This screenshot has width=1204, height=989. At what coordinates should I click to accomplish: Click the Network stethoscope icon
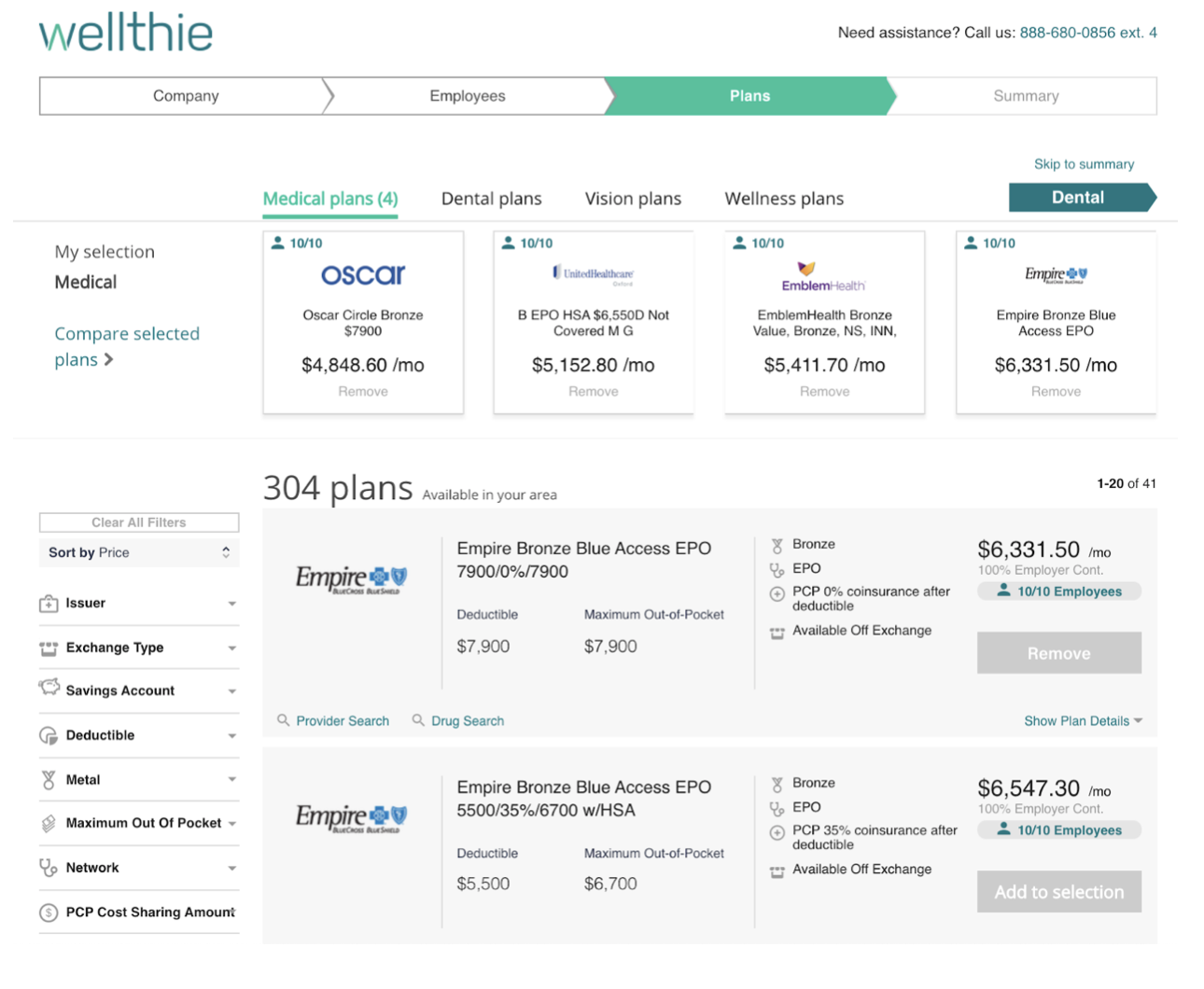click(49, 868)
